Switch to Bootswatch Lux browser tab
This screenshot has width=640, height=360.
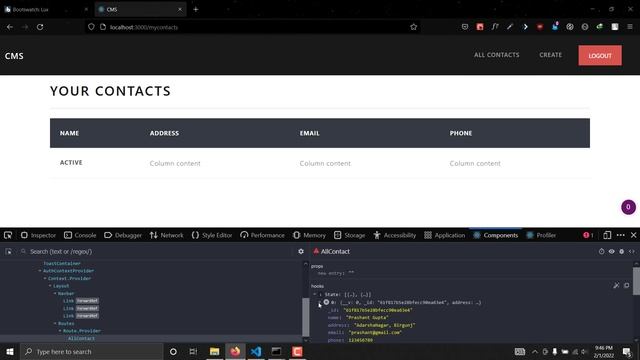coord(46,9)
